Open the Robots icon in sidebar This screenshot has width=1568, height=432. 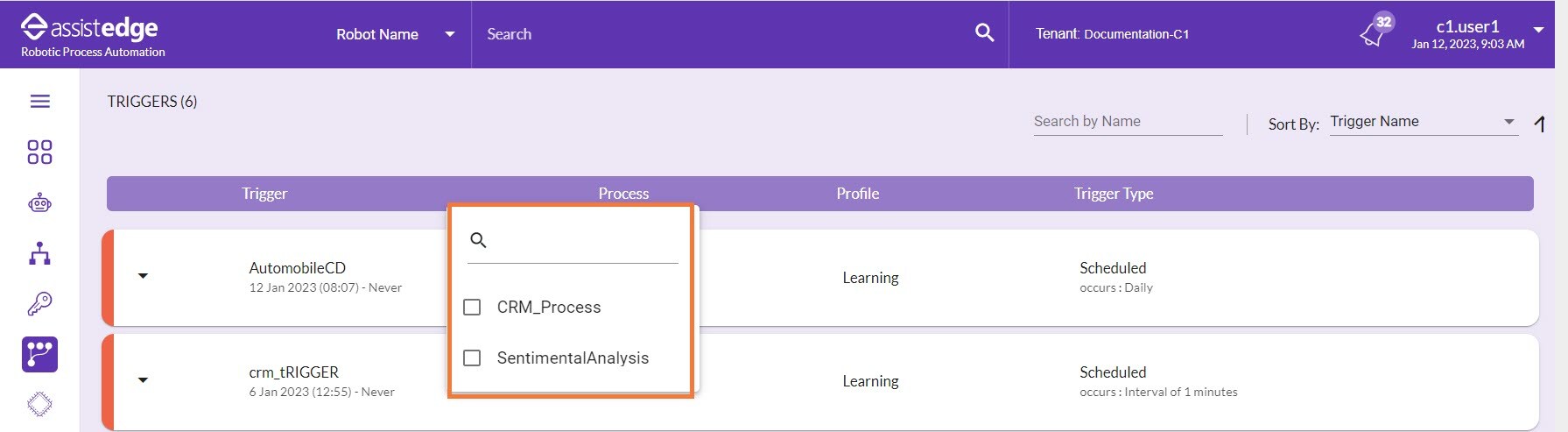[x=40, y=203]
